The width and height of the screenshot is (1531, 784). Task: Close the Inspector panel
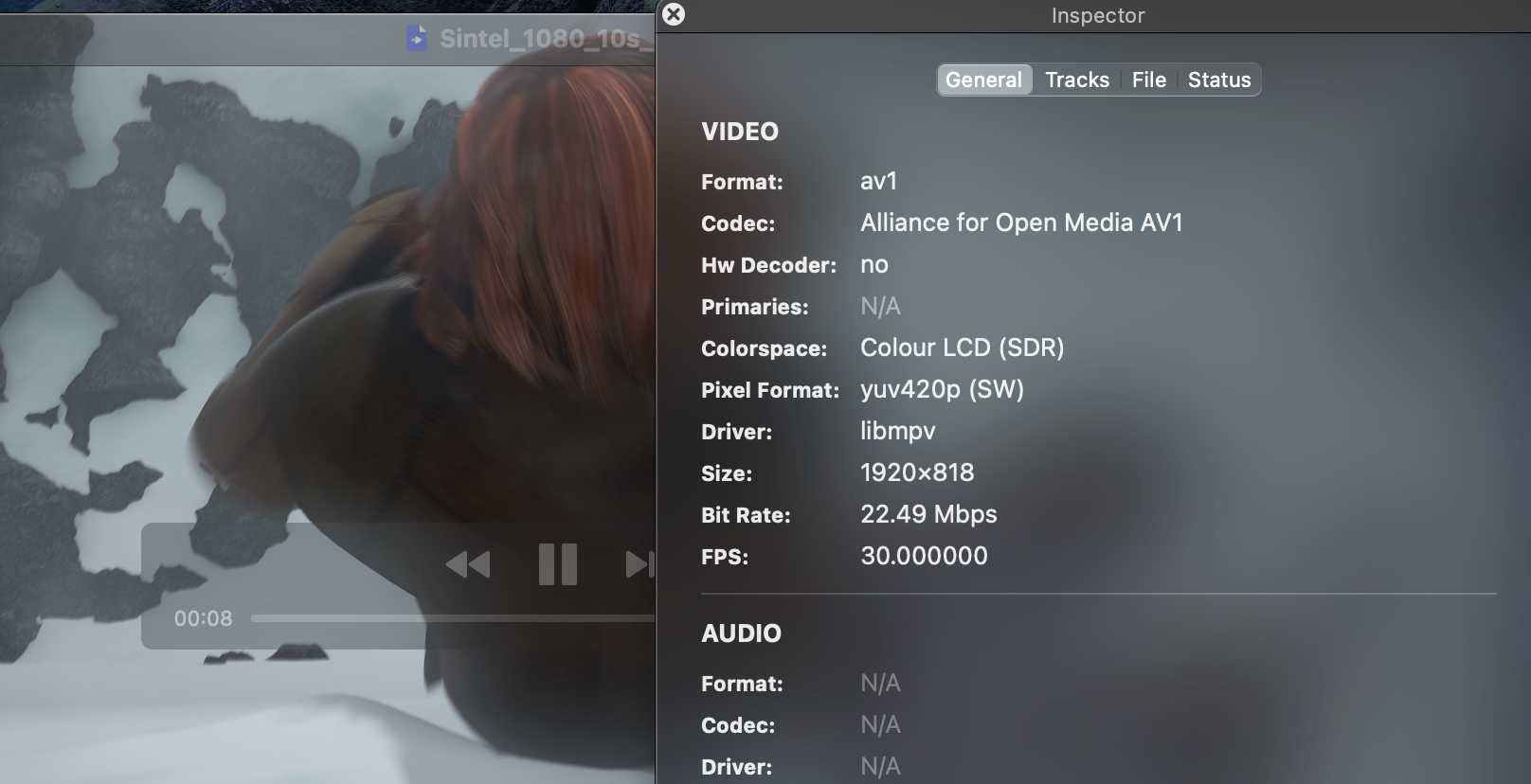(674, 14)
